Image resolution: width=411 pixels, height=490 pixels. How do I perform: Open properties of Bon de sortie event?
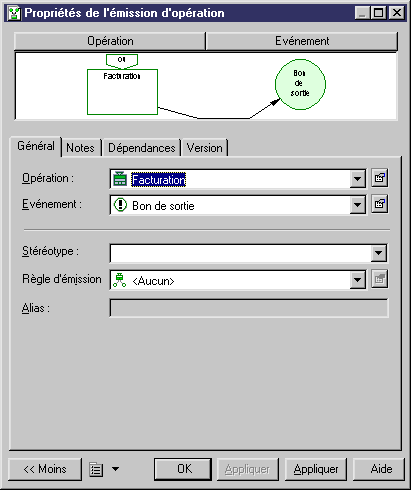coord(380,204)
